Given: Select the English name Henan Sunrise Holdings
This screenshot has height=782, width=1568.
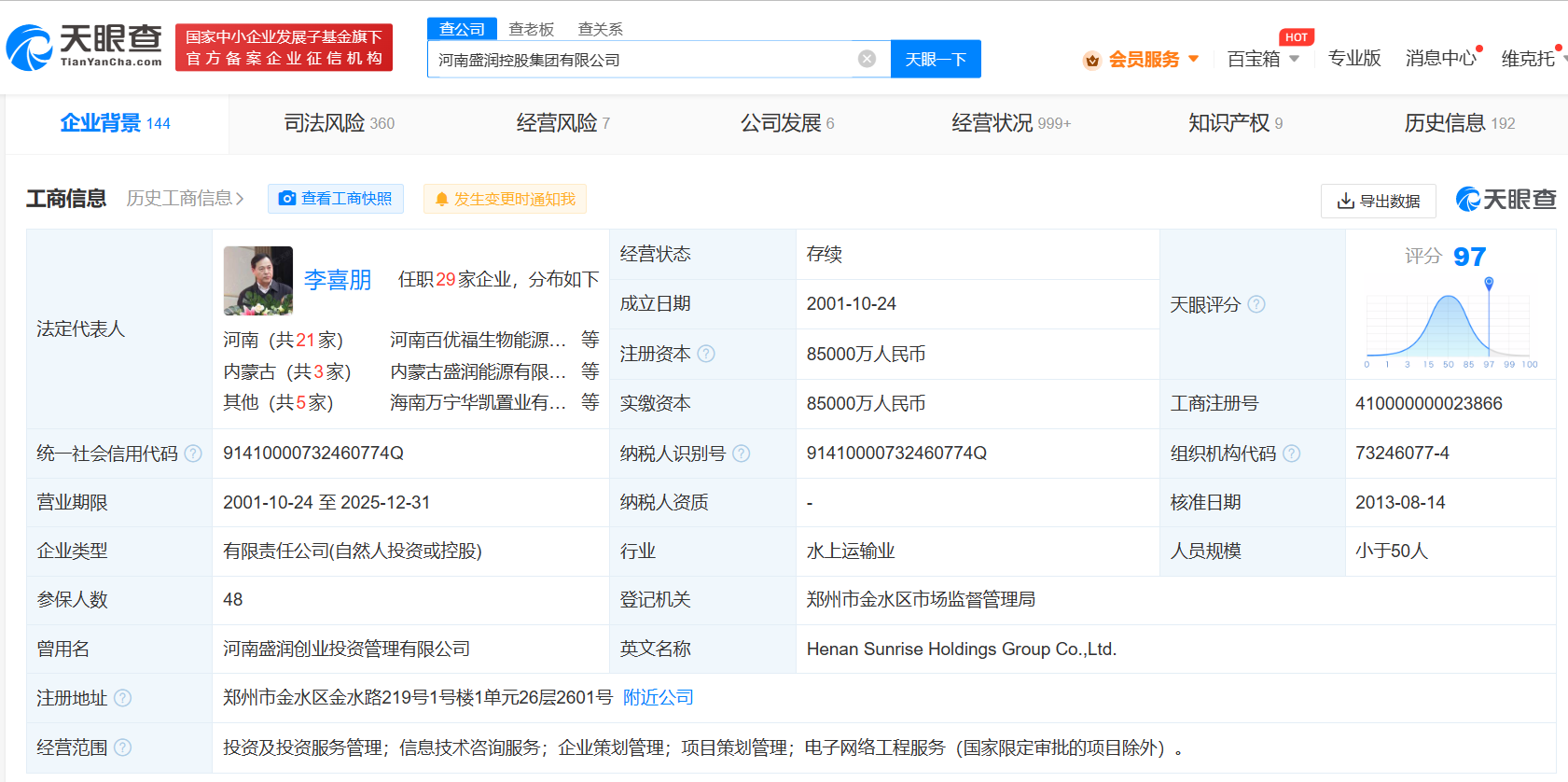Looking at the screenshot, I should coord(962,649).
